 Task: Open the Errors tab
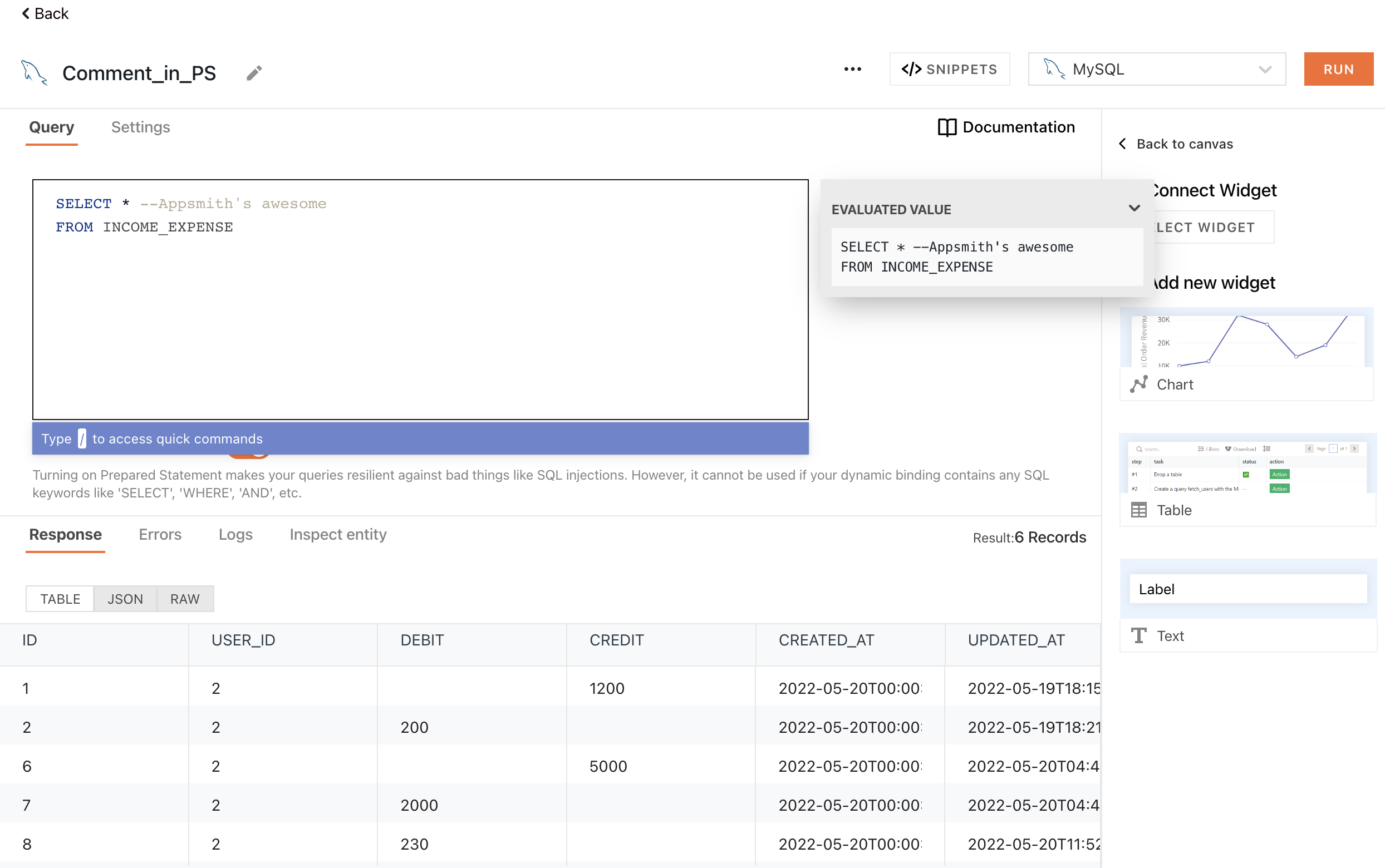[160, 535]
